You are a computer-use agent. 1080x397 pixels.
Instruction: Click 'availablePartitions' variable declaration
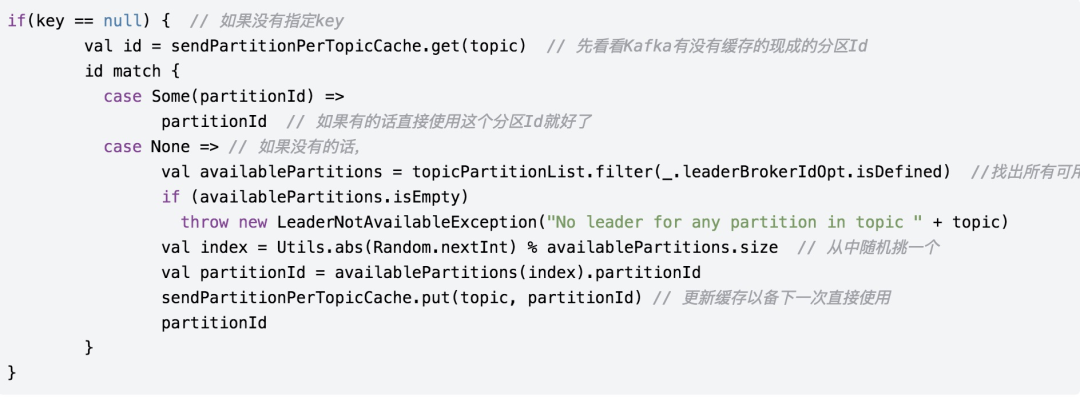tap(291, 172)
